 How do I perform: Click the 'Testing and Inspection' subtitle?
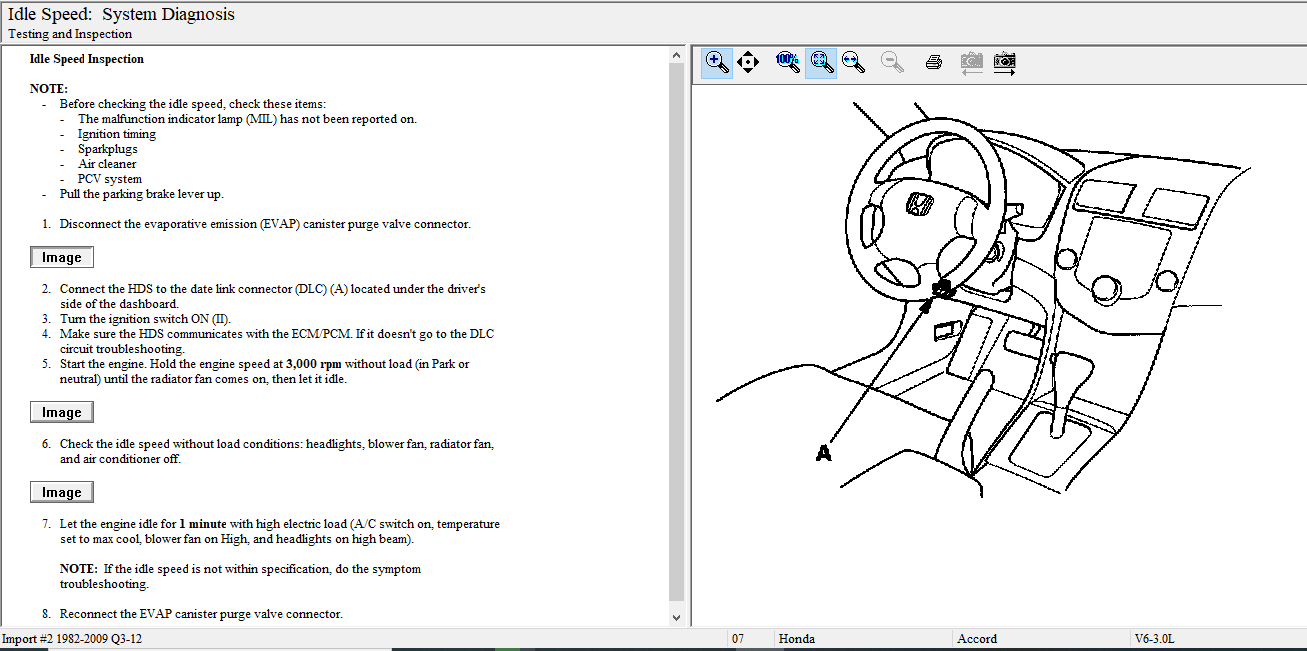[x=70, y=34]
